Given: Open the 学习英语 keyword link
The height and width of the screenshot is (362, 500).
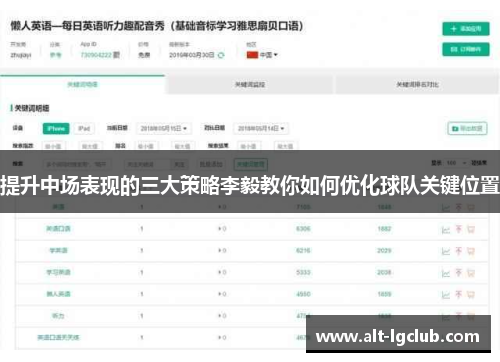Looking at the screenshot, I should (x=58, y=272).
